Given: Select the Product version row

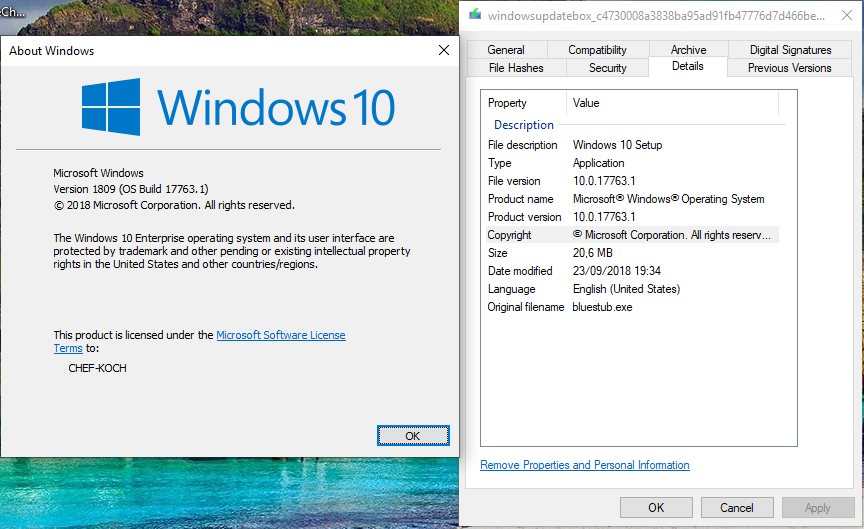Looking at the screenshot, I should (633, 217).
